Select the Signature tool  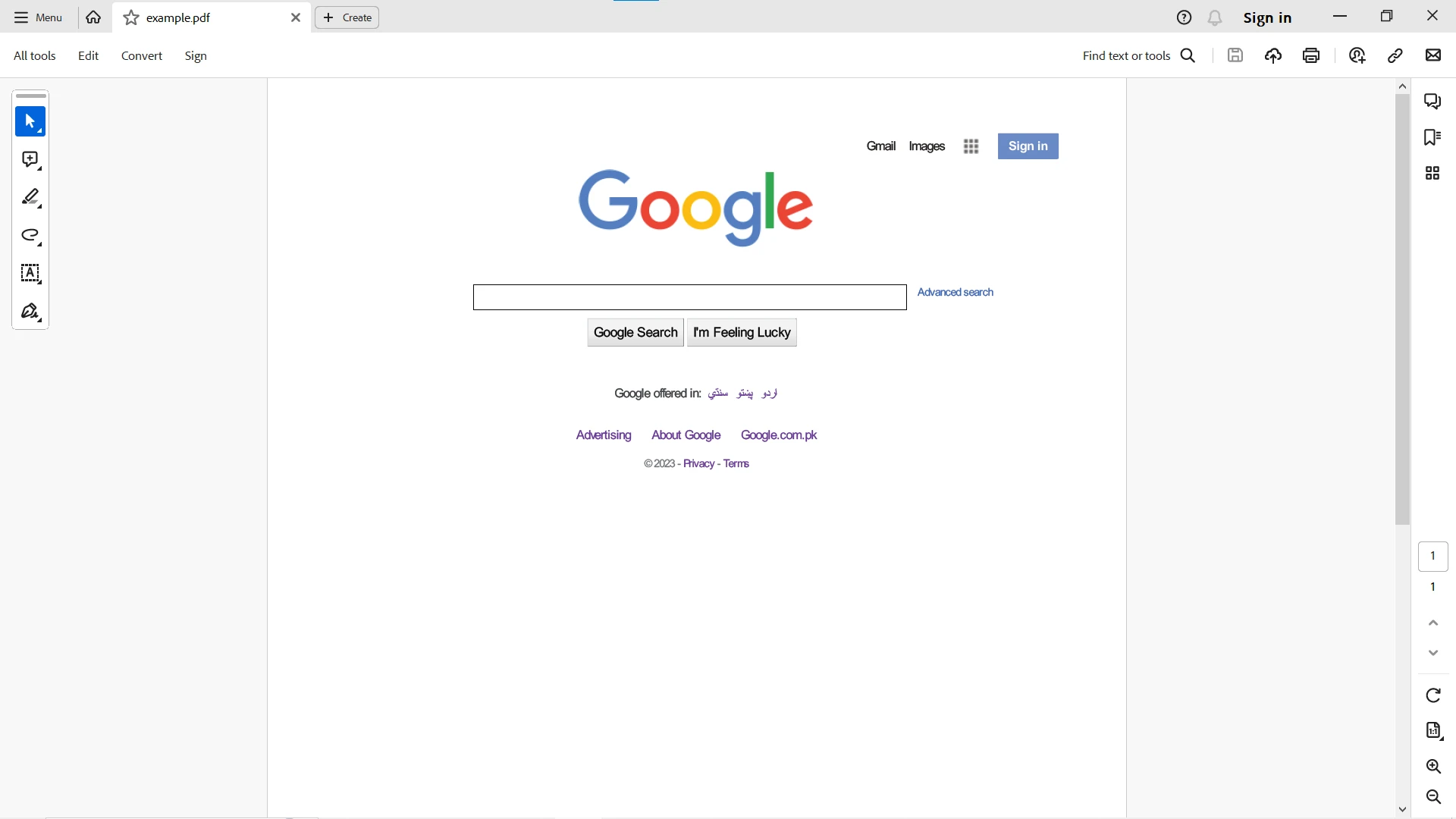click(x=30, y=312)
